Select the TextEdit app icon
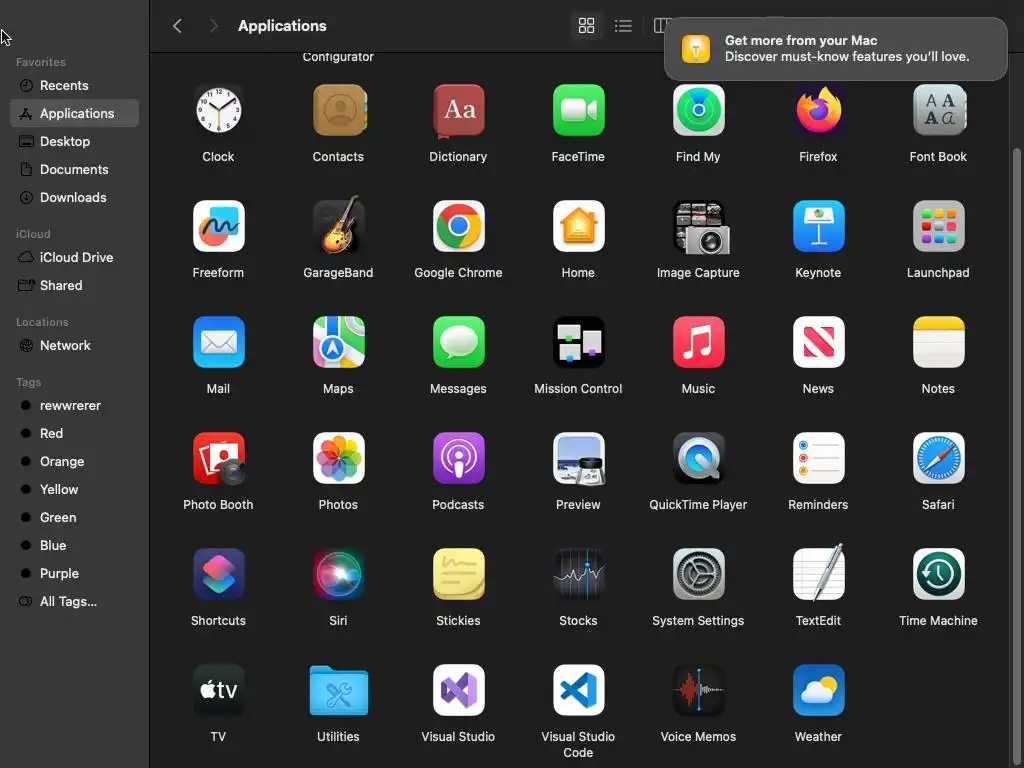This screenshot has width=1024, height=768. [818, 573]
